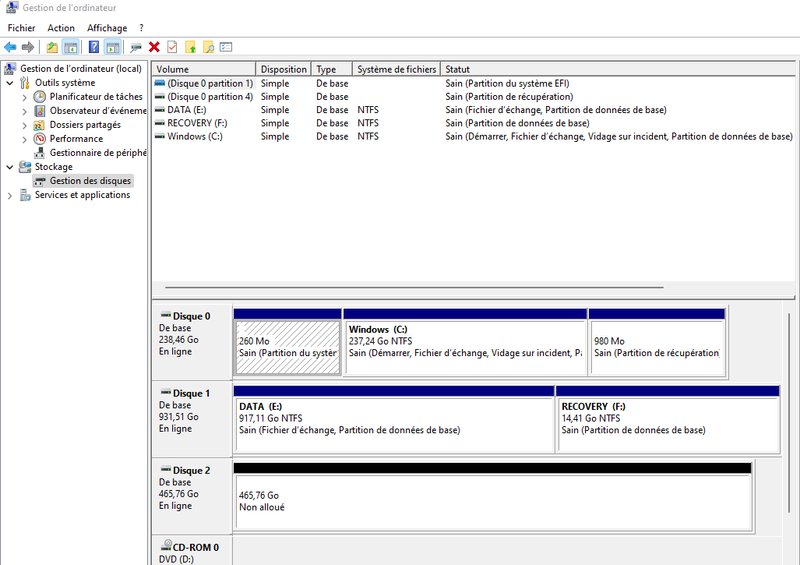Select Services et applications icon
800x565 pixels.
(24, 195)
